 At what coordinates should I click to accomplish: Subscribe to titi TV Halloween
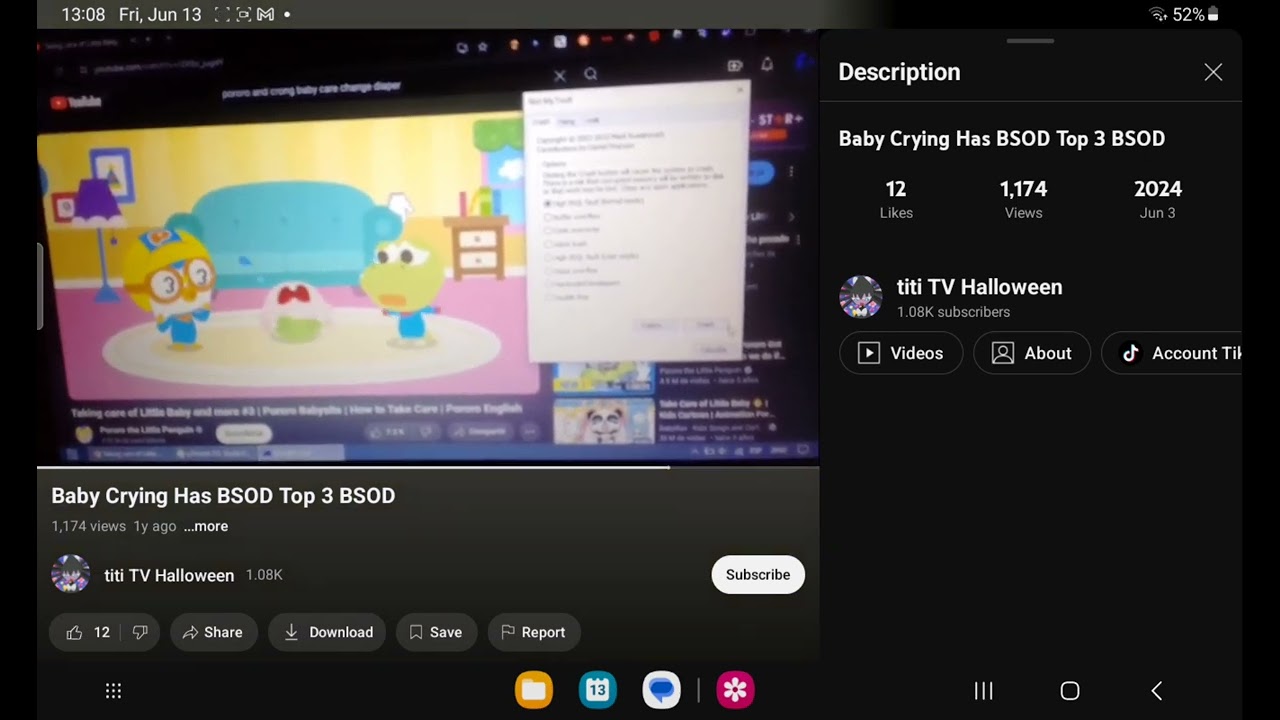pyautogui.click(x=758, y=575)
